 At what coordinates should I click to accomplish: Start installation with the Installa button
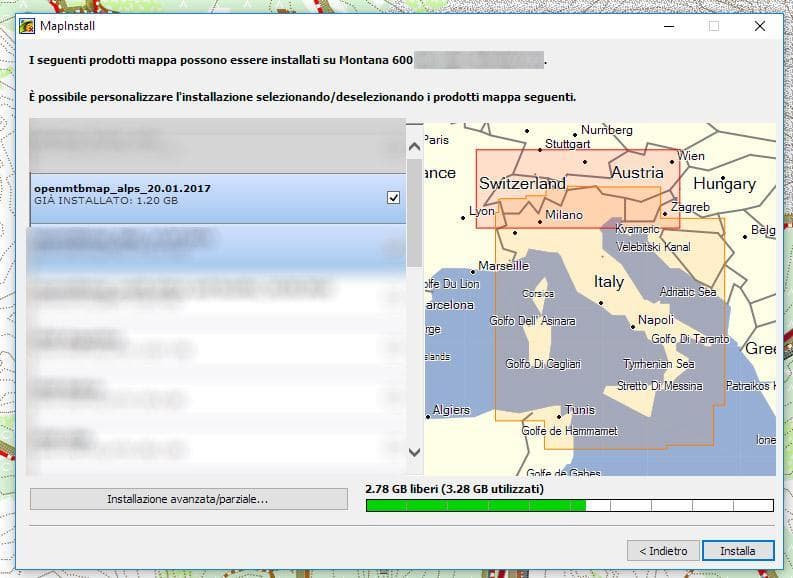(738, 551)
